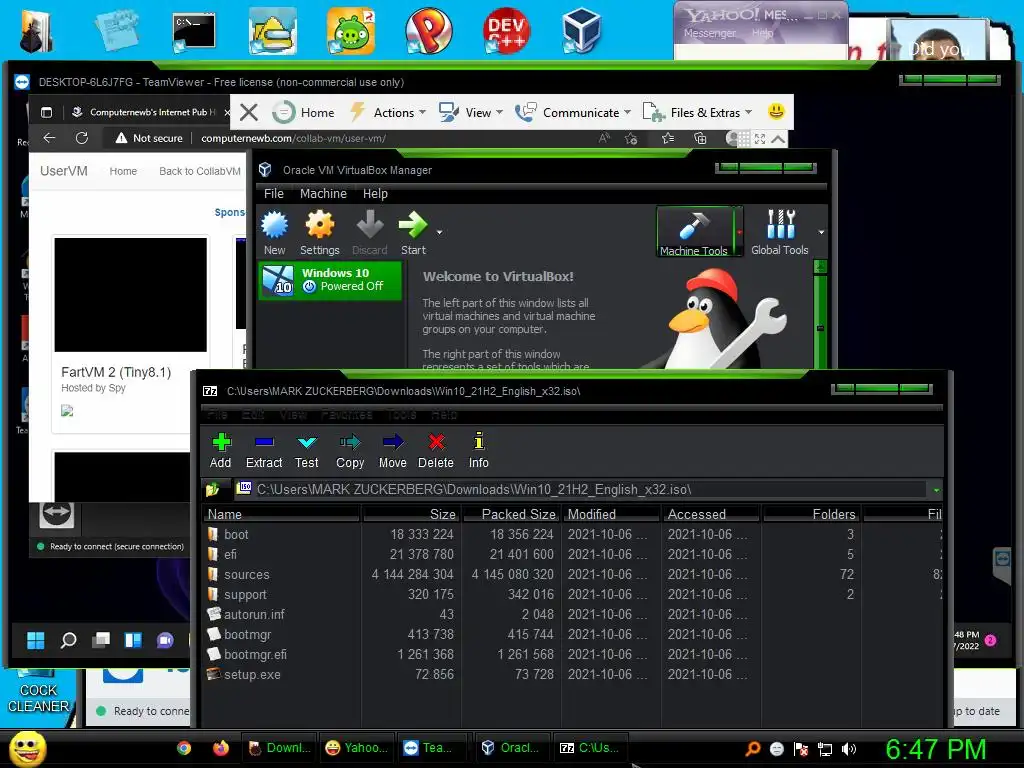Click Back to CollabVM link

pyautogui.click(x=200, y=171)
